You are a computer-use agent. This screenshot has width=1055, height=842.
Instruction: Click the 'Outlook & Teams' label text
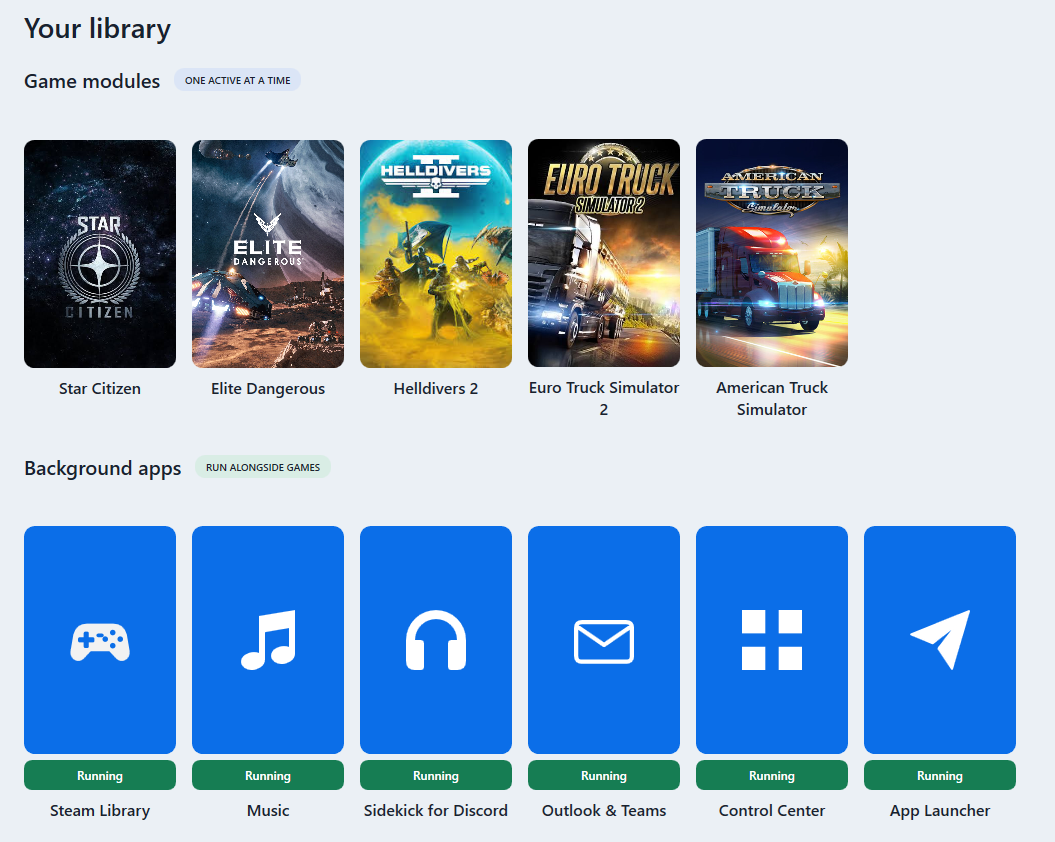pyautogui.click(x=604, y=810)
